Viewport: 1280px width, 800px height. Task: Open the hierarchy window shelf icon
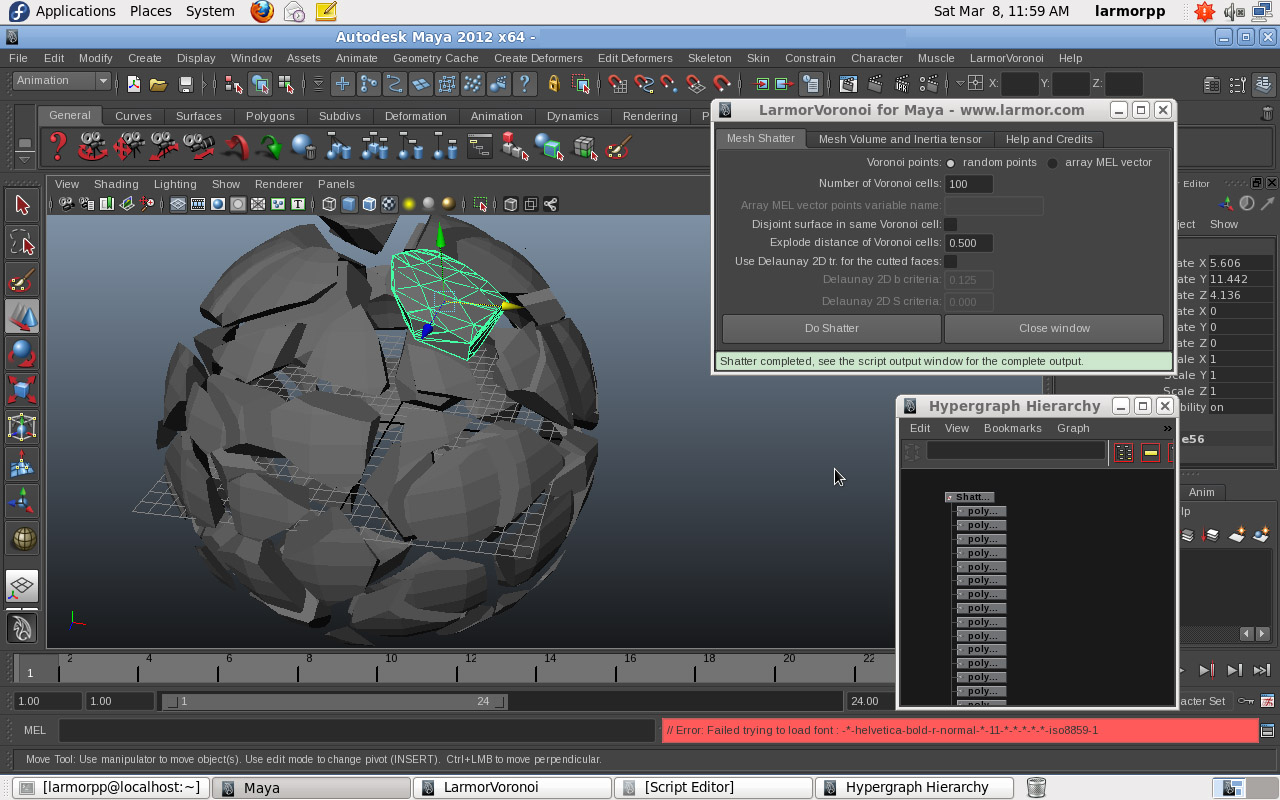coord(480,148)
